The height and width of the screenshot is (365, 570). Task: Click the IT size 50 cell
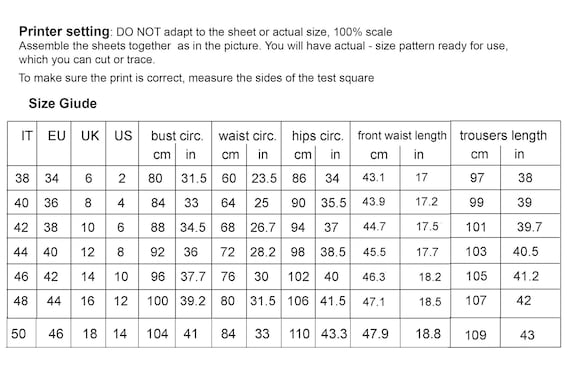pos(21,333)
